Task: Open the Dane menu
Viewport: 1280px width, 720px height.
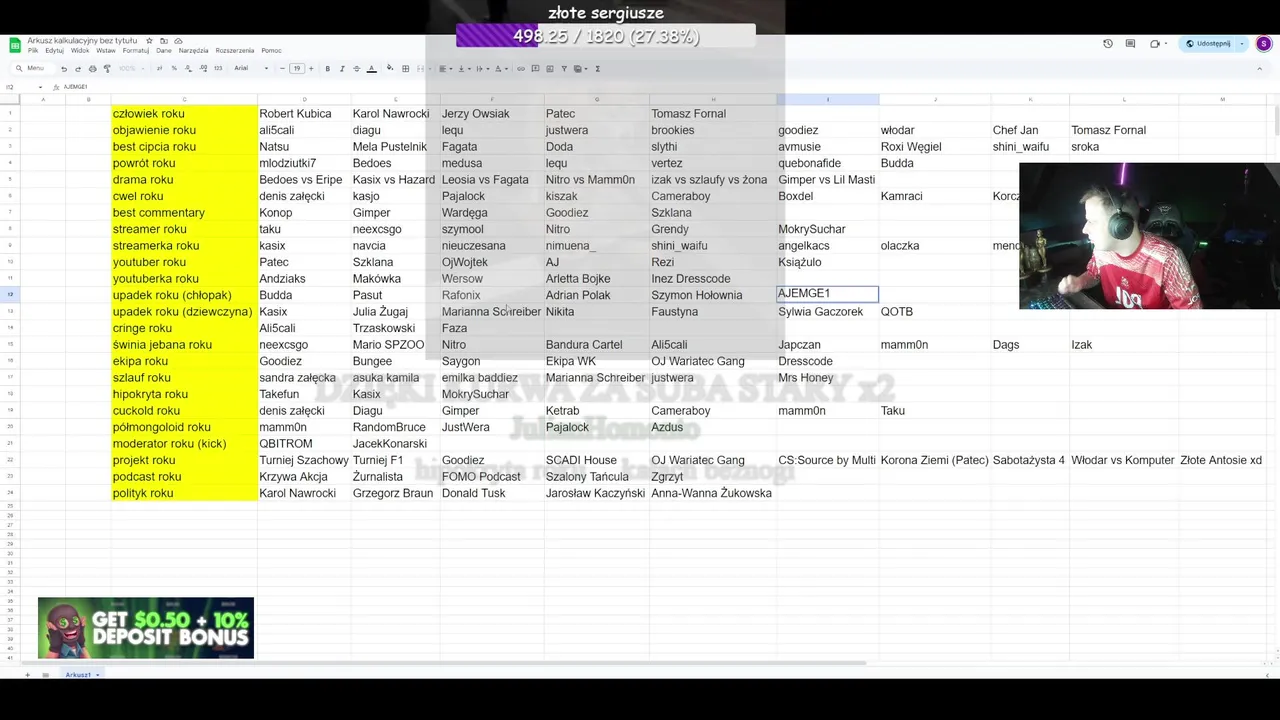Action: pos(164,50)
